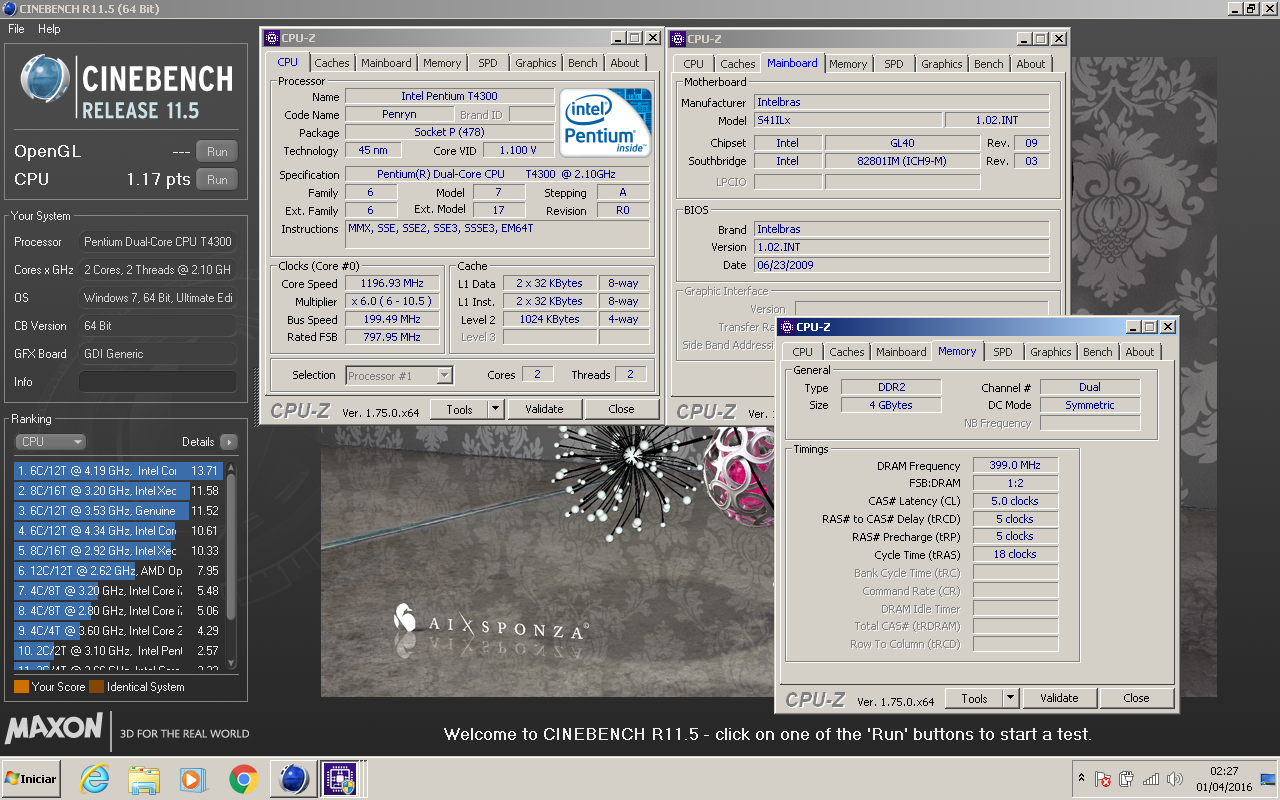Viewport: 1280px width, 800px height.
Task: Open Google Chrome from the taskbar
Action: click(243, 778)
